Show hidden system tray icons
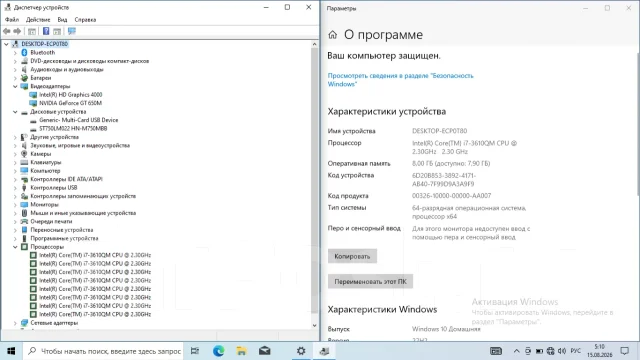This screenshot has height=360, width=640. [x=516, y=351]
